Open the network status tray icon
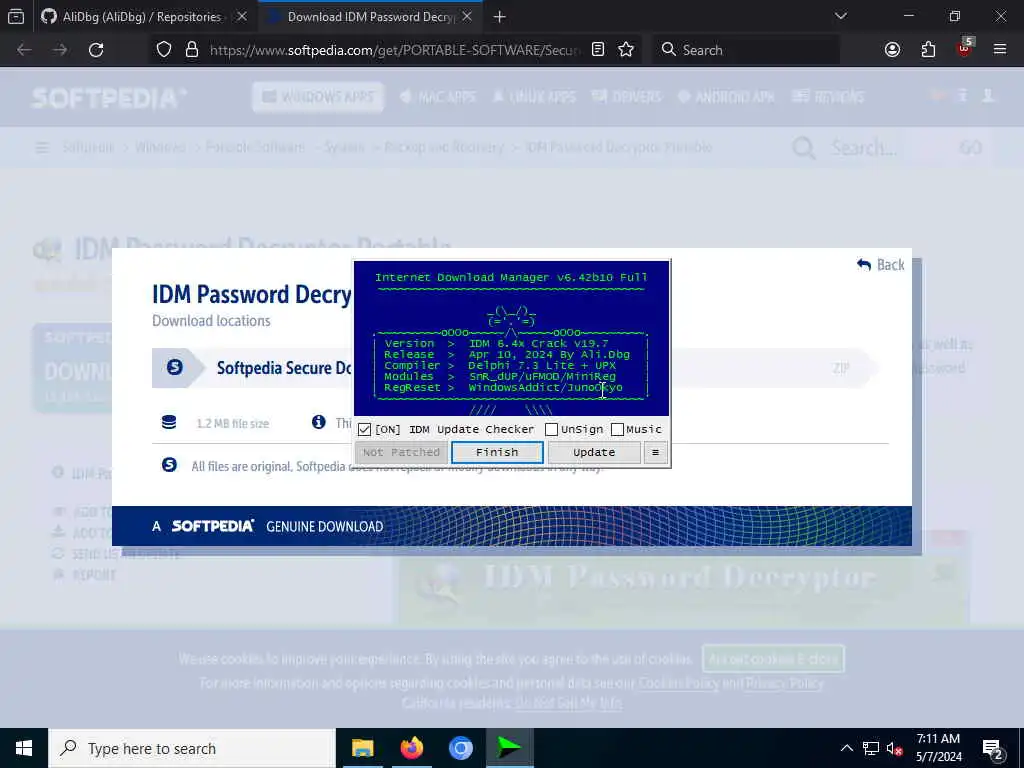Image resolution: width=1024 pixels, height=768 pixels. point(871,748)
